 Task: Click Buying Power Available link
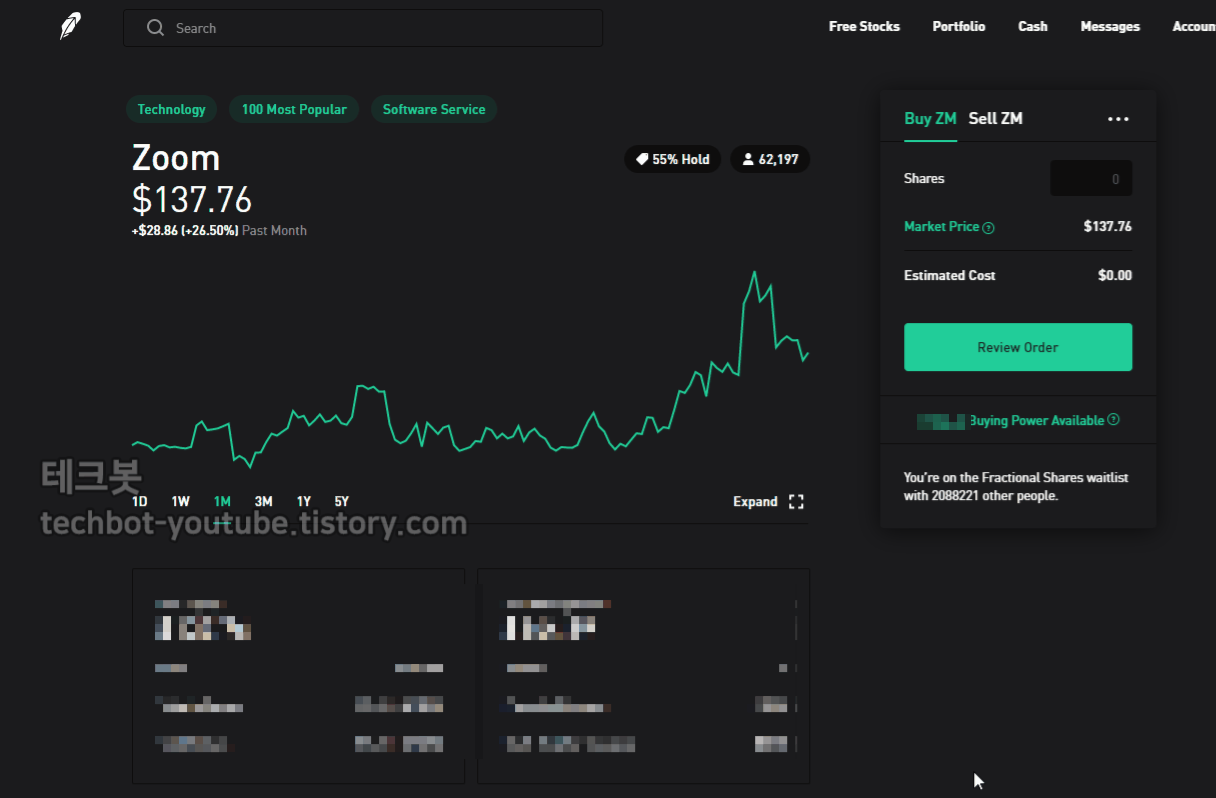pos(1036,421)
